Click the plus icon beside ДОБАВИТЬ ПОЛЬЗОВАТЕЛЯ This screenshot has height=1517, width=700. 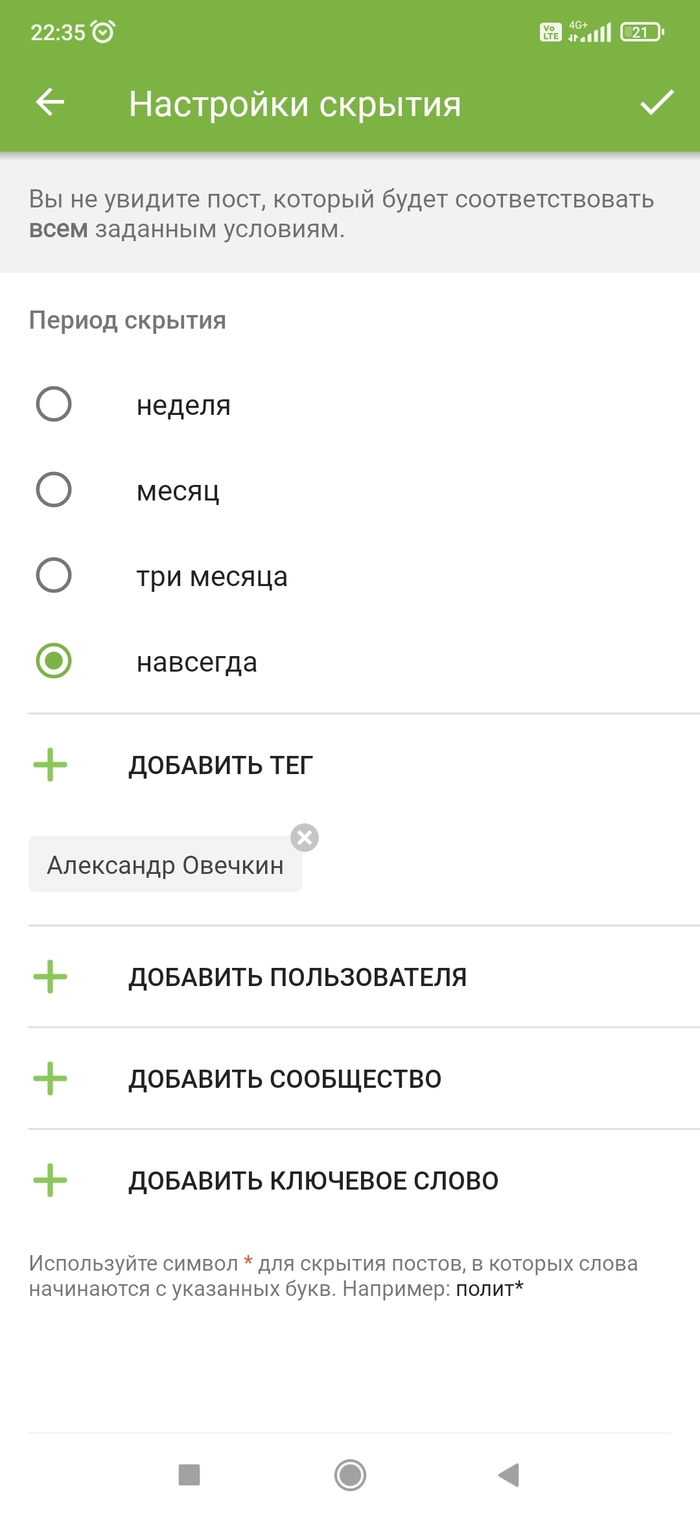click(x=50, y=977)
